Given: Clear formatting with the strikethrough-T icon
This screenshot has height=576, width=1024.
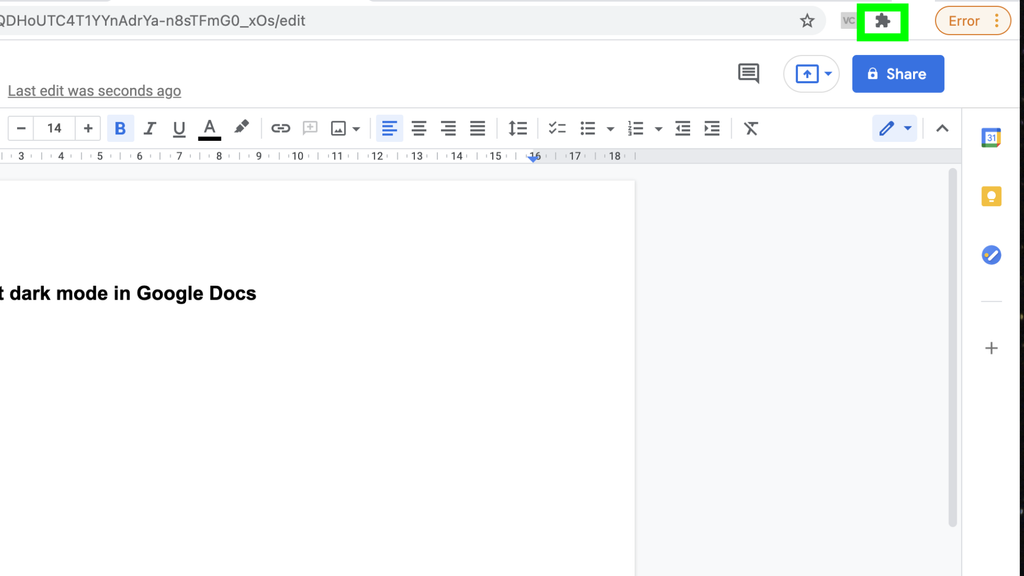Looking at the screenshot, I should pyautogui.click(x=751, y=128).
